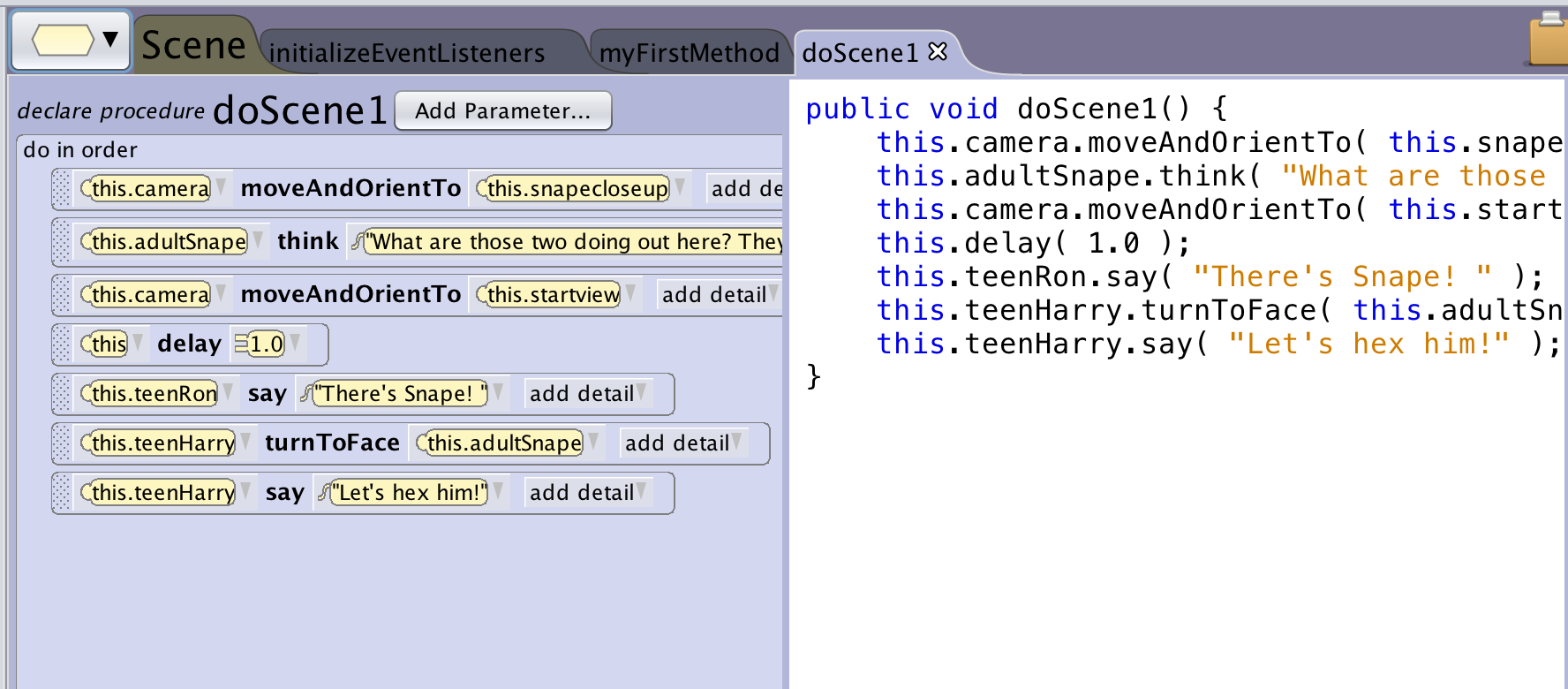Screen dimensions: 1568x689
Task: Open the delay 1.0 value dropdown
Action: (295, 344)
